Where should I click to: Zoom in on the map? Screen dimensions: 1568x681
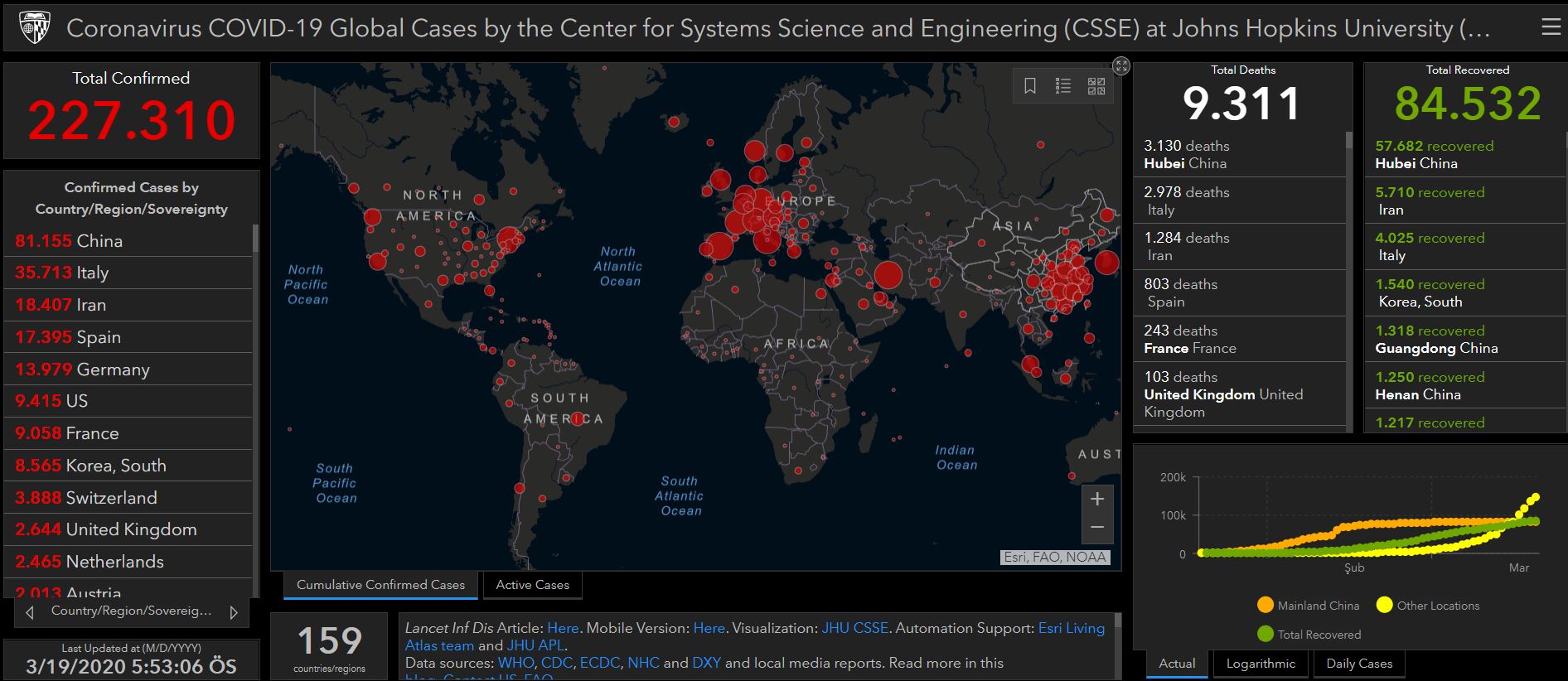click(1097, 499)
